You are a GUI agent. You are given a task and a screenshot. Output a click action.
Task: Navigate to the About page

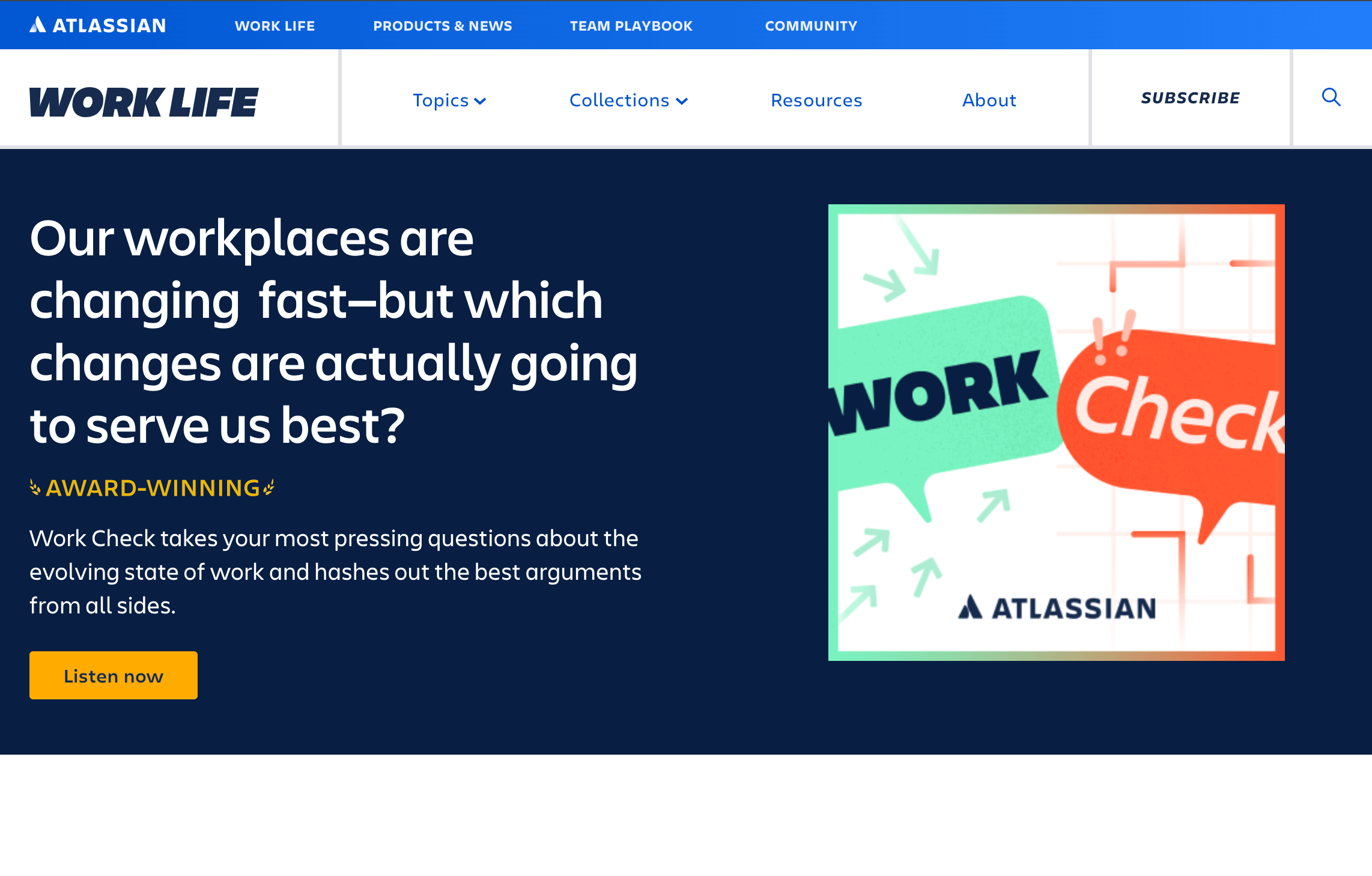click(x=989, y=100)
